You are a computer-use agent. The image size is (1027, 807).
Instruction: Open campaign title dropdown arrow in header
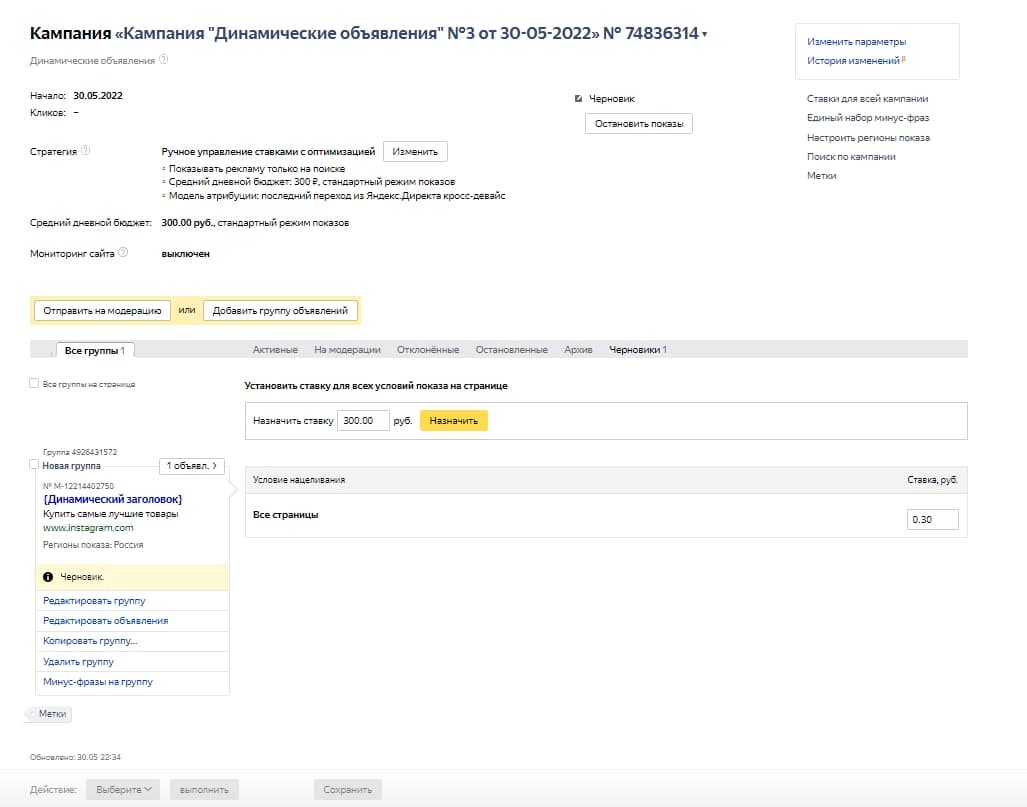point(702,33)
